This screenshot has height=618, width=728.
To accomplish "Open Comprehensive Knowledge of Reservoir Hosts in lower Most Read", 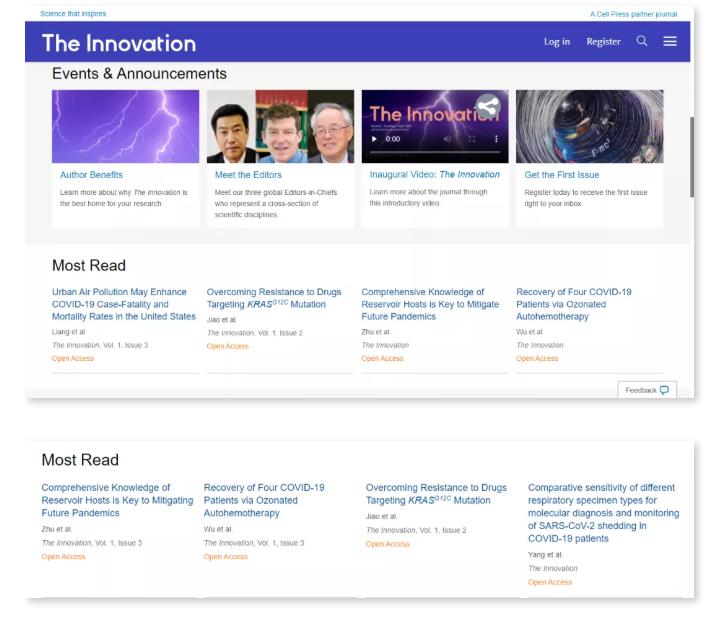I will (x=117, y=500).
